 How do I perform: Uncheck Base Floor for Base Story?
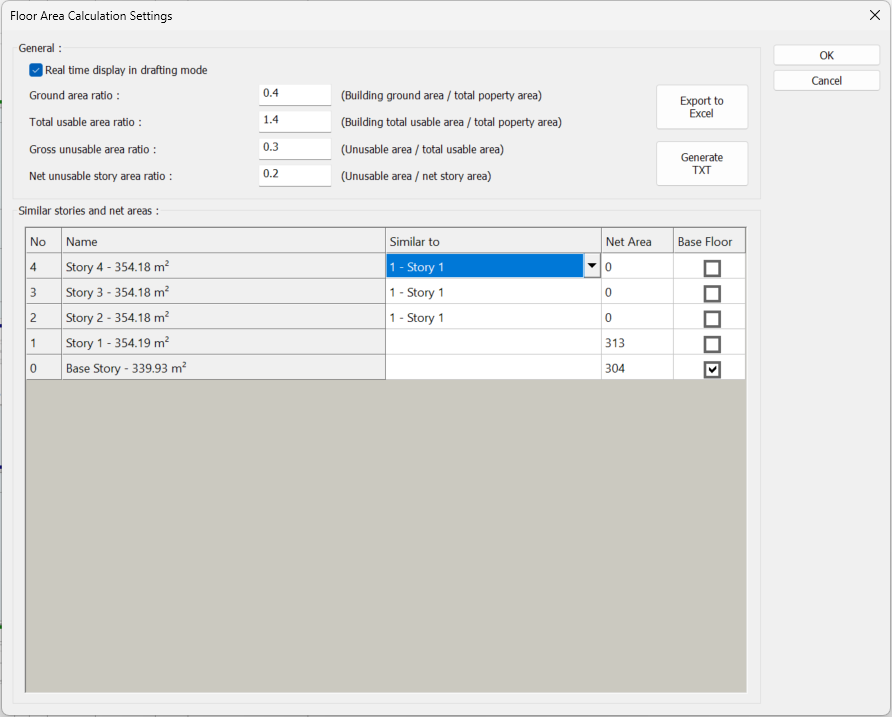click(711, 369)
